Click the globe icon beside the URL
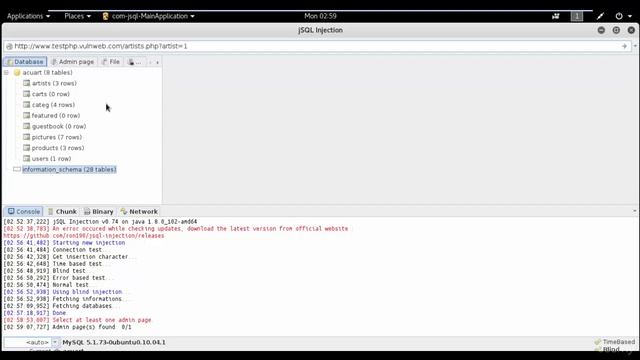The width and height of the screenshot is (640, 360). tap(9, 47)
